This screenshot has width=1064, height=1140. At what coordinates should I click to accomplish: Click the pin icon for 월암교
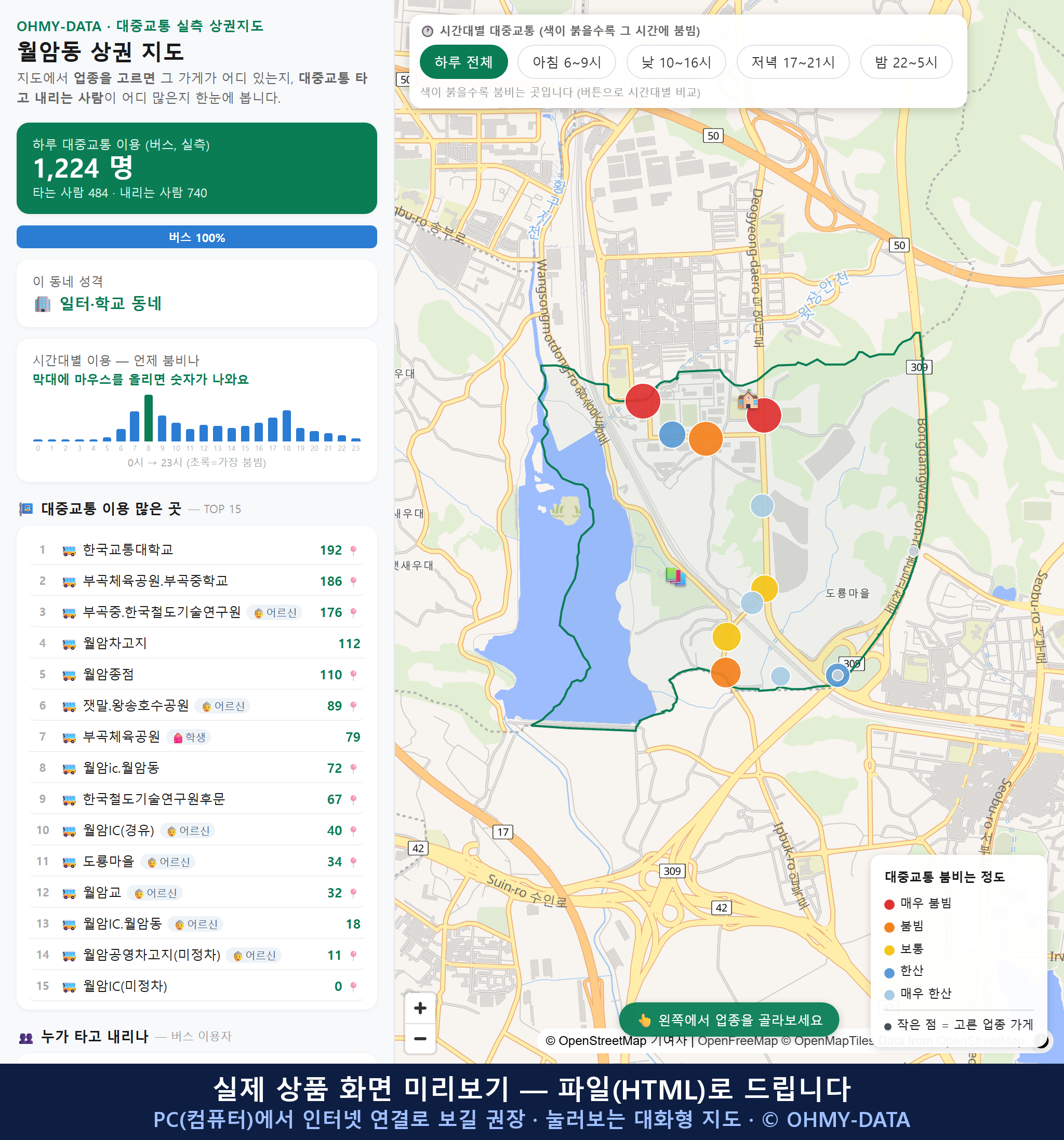[353, 893]
